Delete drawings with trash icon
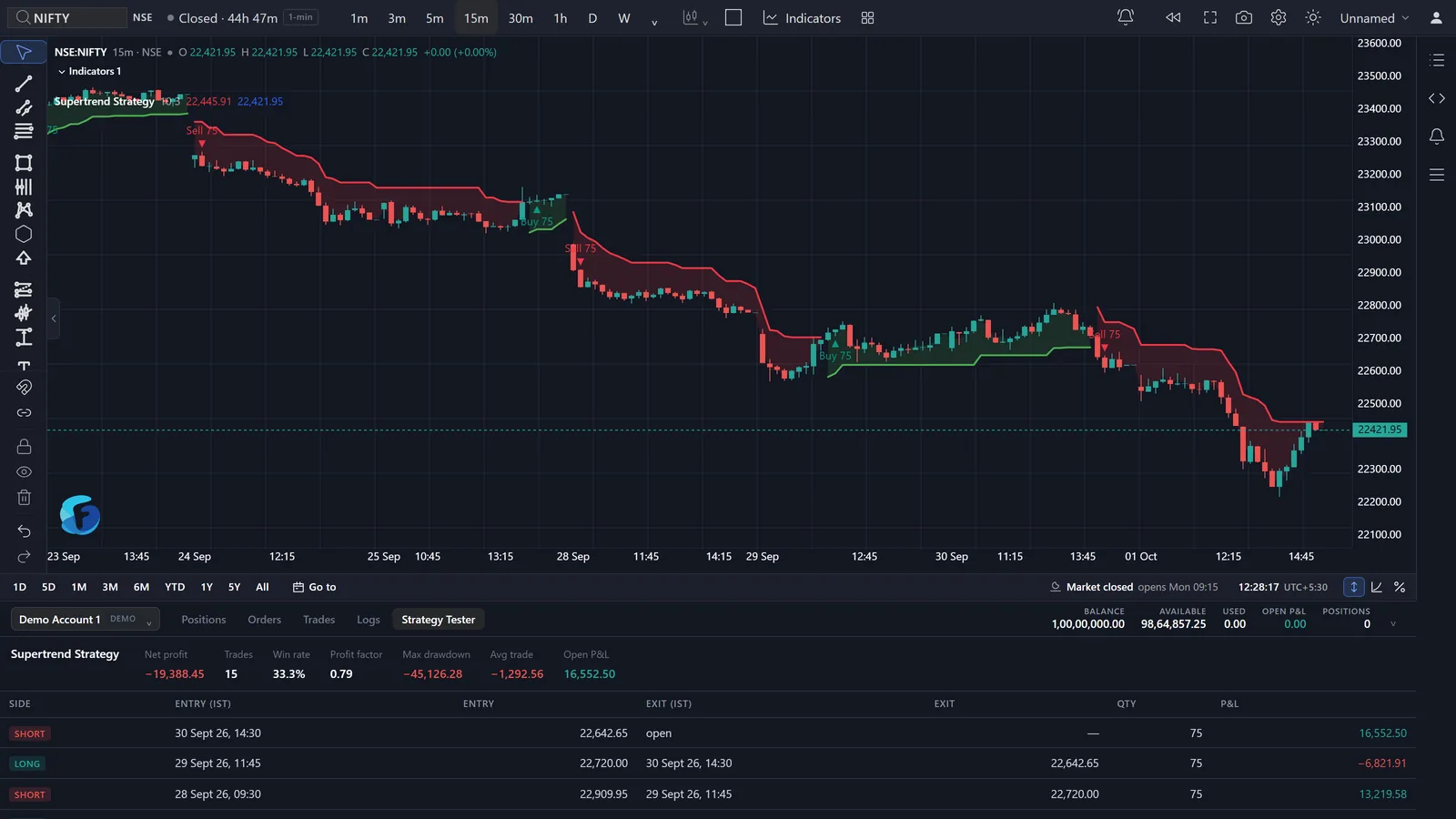The height and width of the screenshot is (819, 1456). [x=24, y=497]
